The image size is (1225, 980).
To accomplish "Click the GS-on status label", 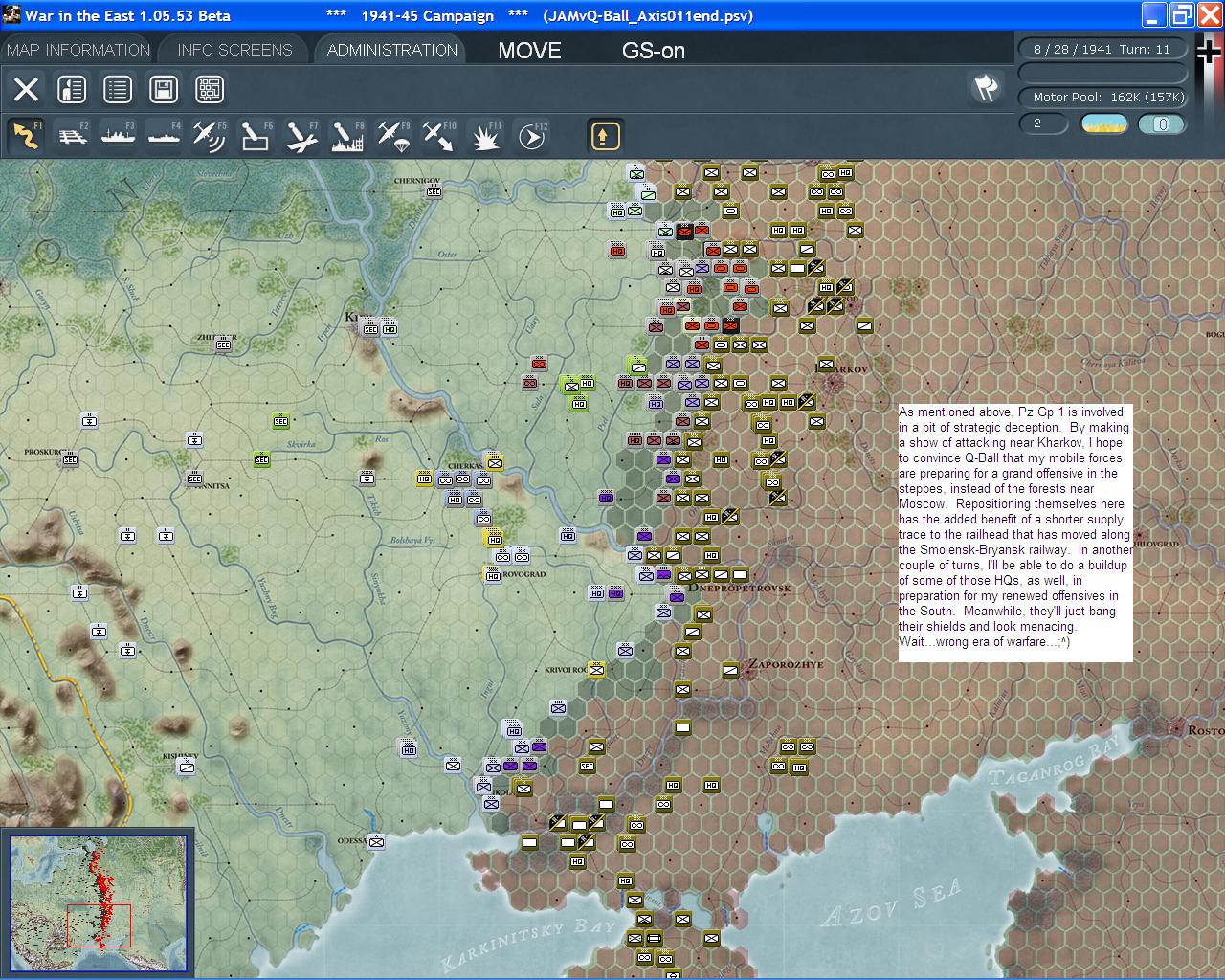I will click(x=654, y=51).
